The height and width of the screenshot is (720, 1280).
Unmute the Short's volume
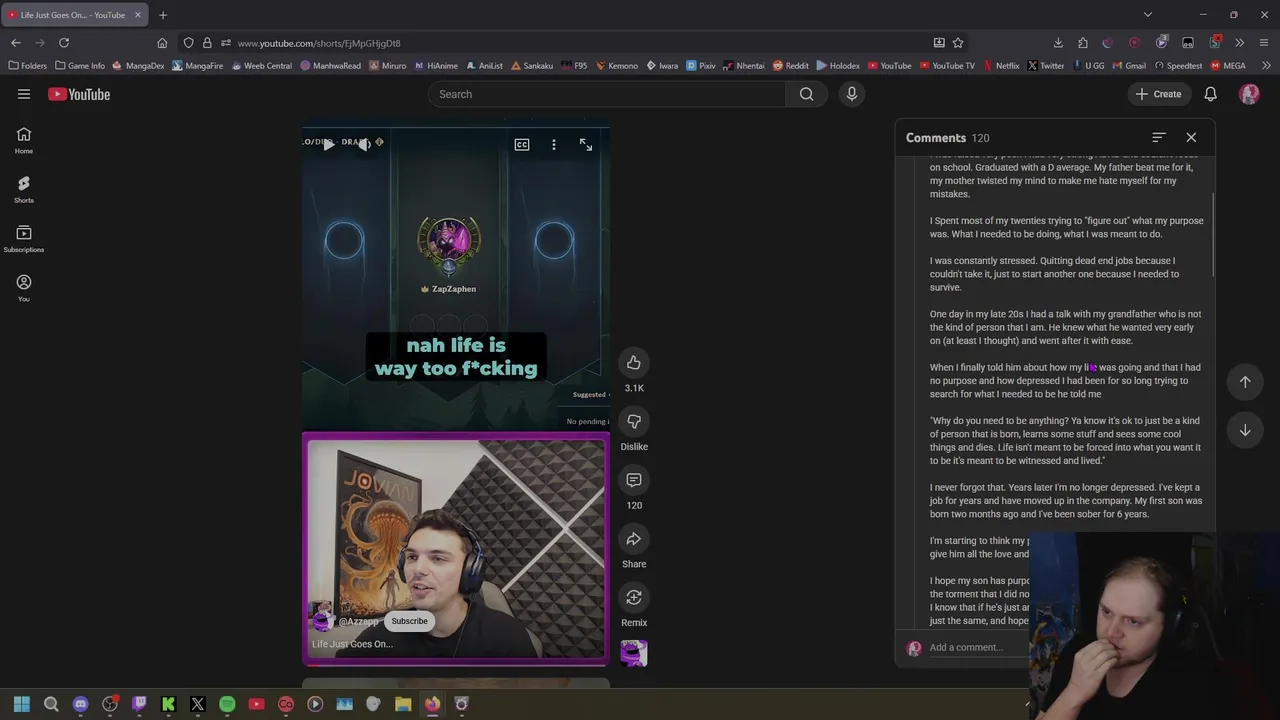tap(365, 145)
